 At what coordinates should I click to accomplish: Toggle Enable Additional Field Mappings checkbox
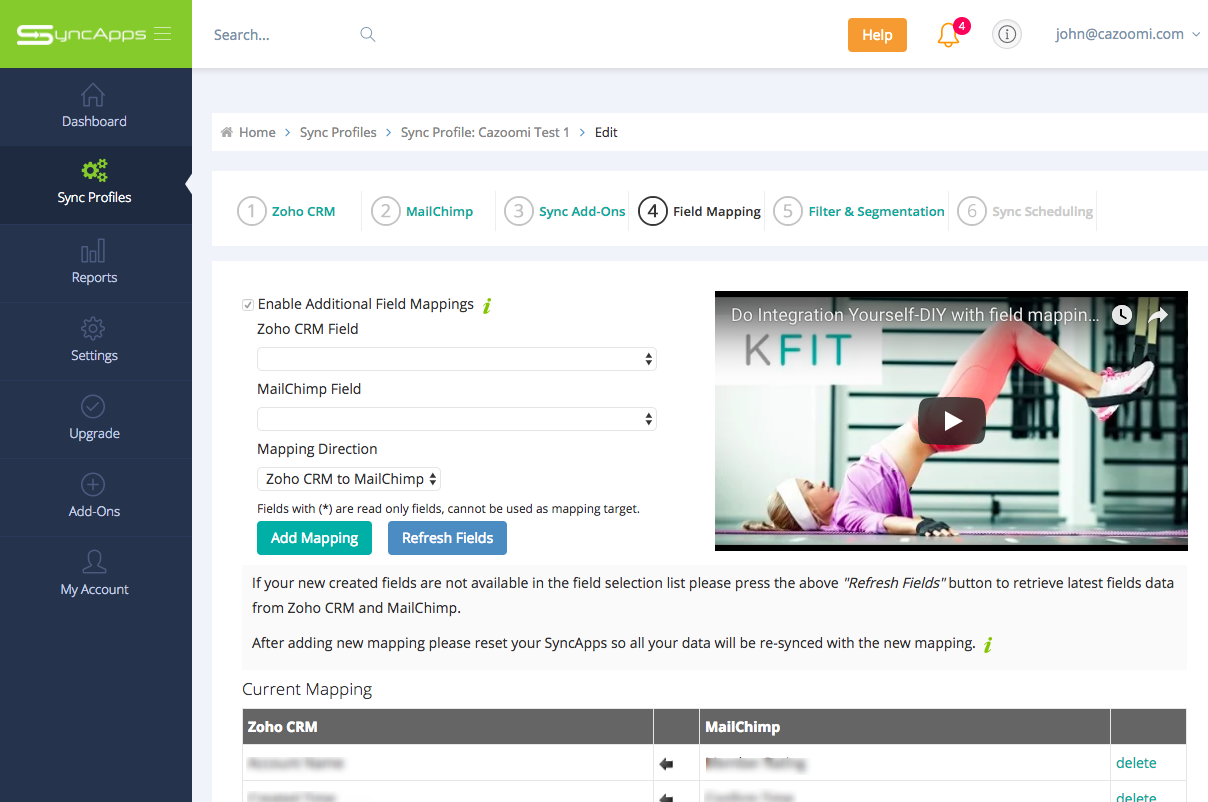pos(247,304)
